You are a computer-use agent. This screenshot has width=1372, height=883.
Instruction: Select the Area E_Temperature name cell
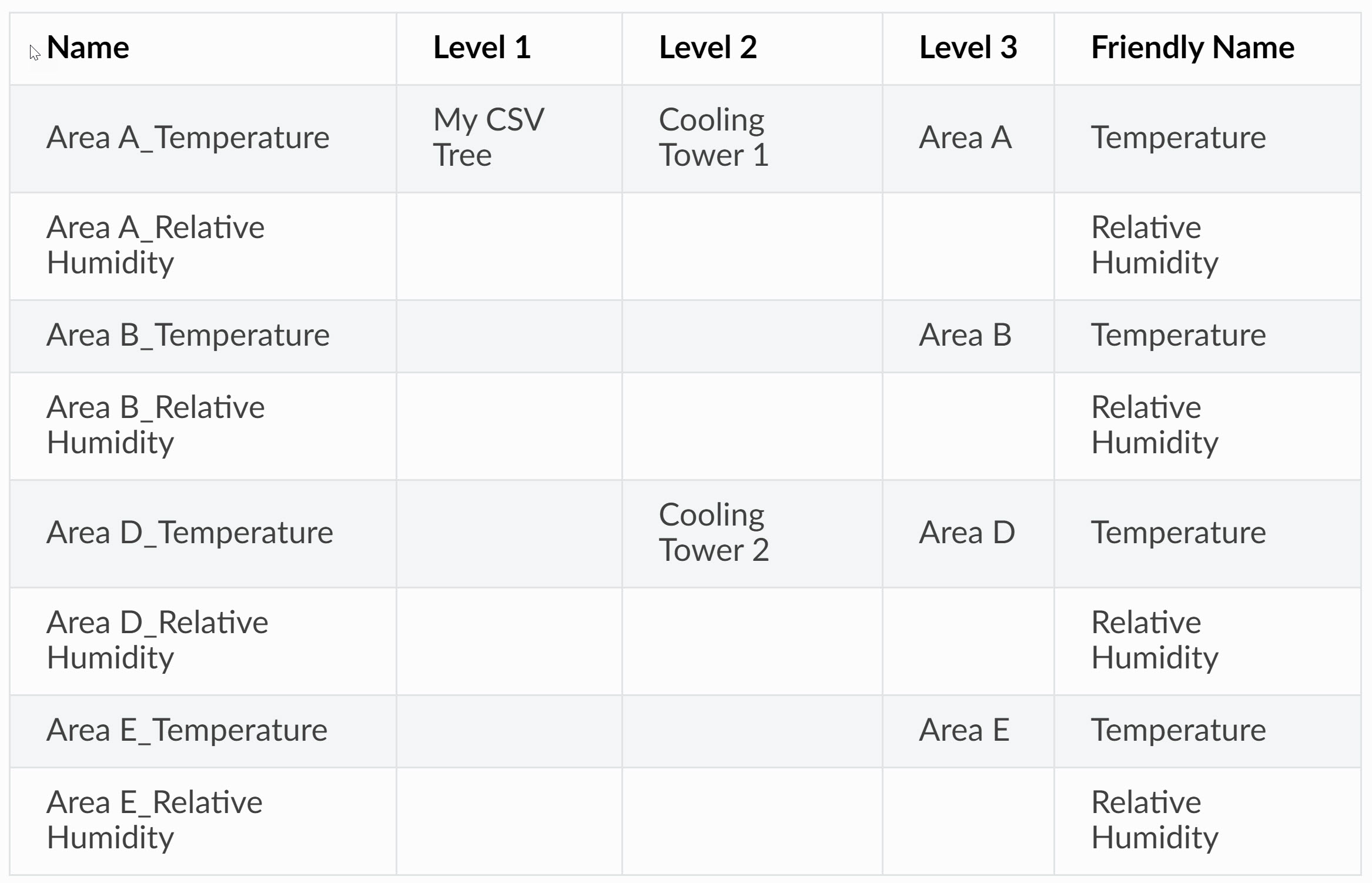tap(203, 731)
